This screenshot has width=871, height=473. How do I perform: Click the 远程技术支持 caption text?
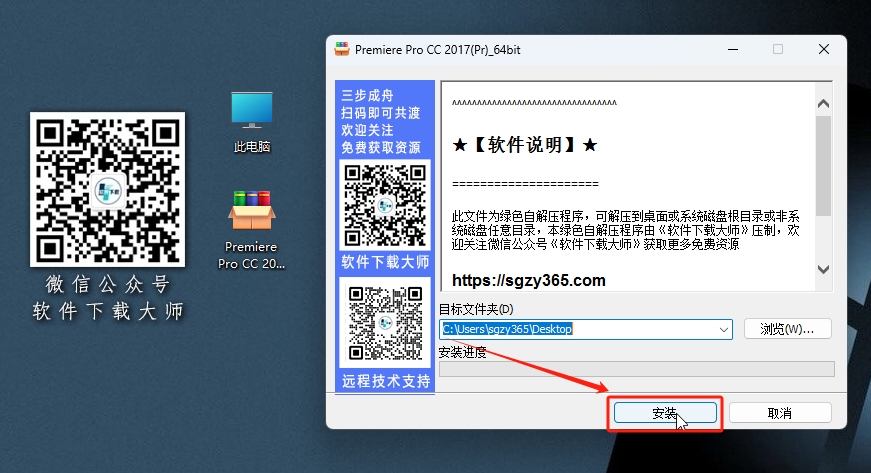coord(386,381)
